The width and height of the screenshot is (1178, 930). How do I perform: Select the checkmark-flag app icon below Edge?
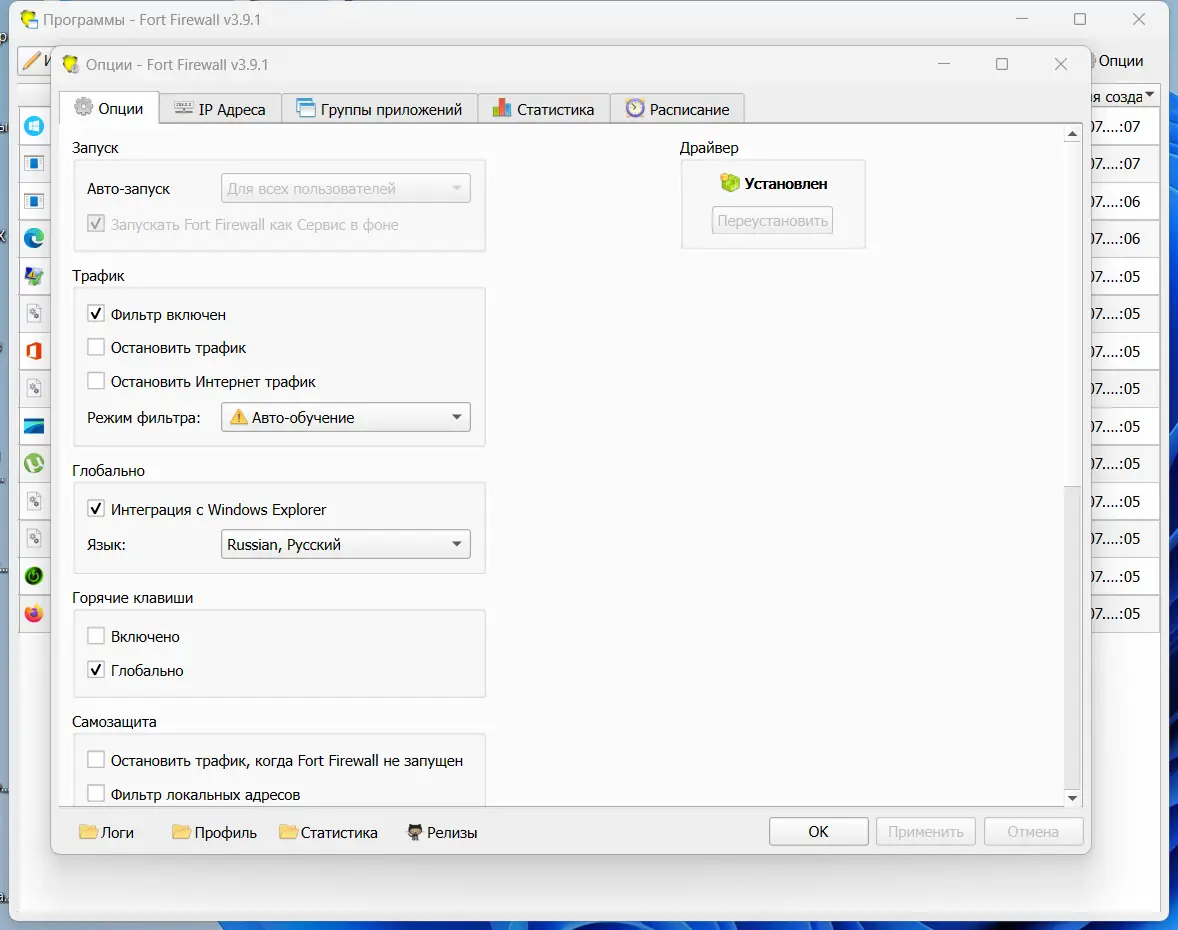coord(34,276)
